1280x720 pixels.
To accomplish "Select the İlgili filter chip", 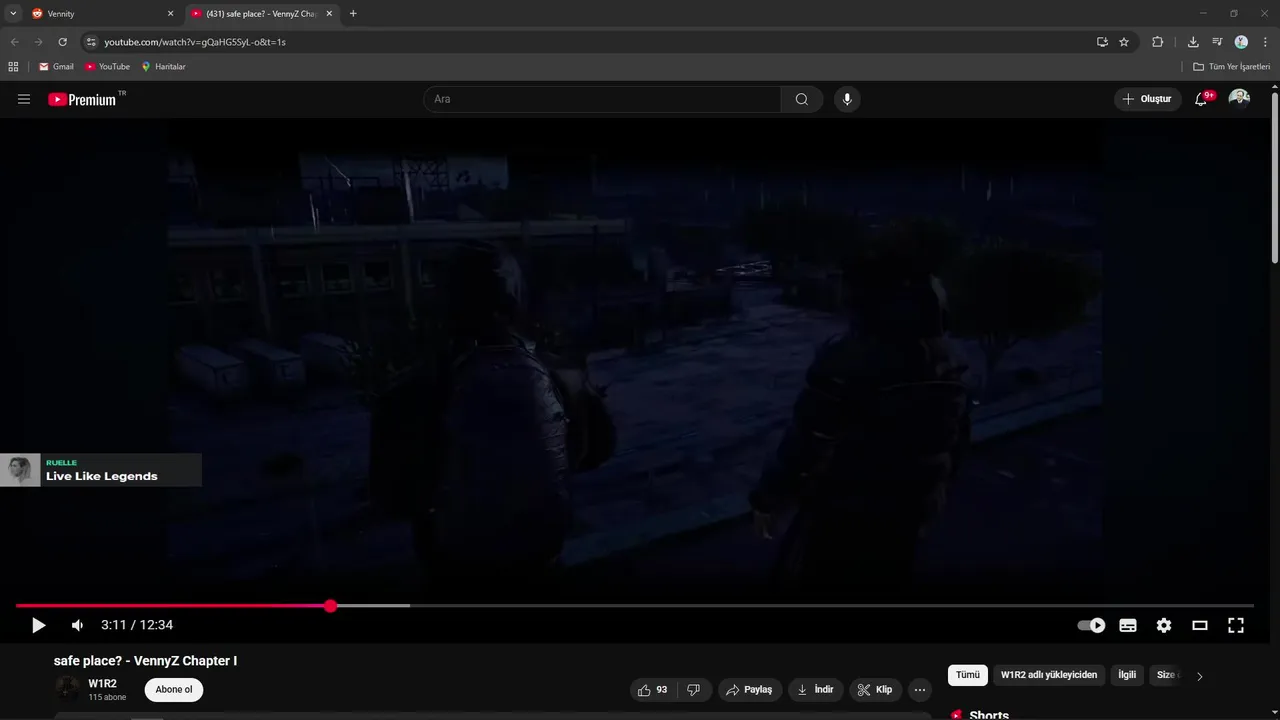I will point(1127,675).
